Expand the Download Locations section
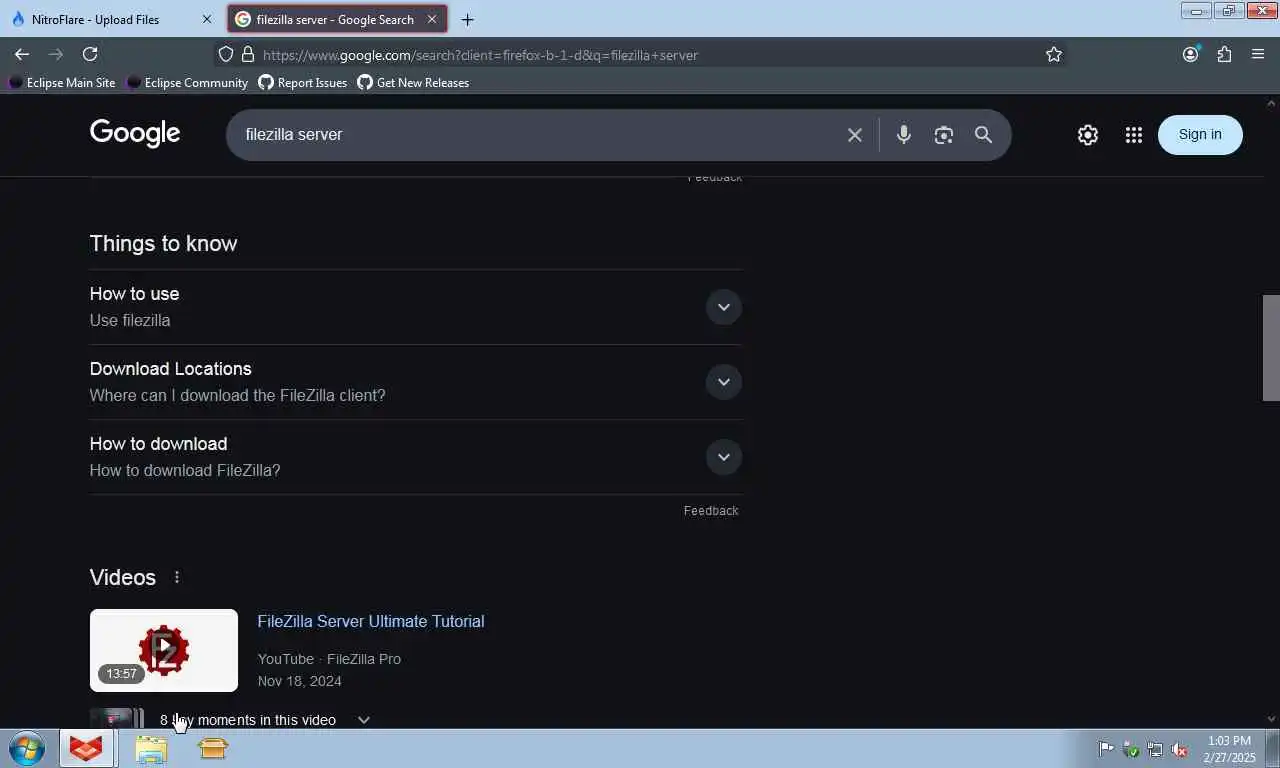This screenshot has width=1280, height=768. click(724, 382)
